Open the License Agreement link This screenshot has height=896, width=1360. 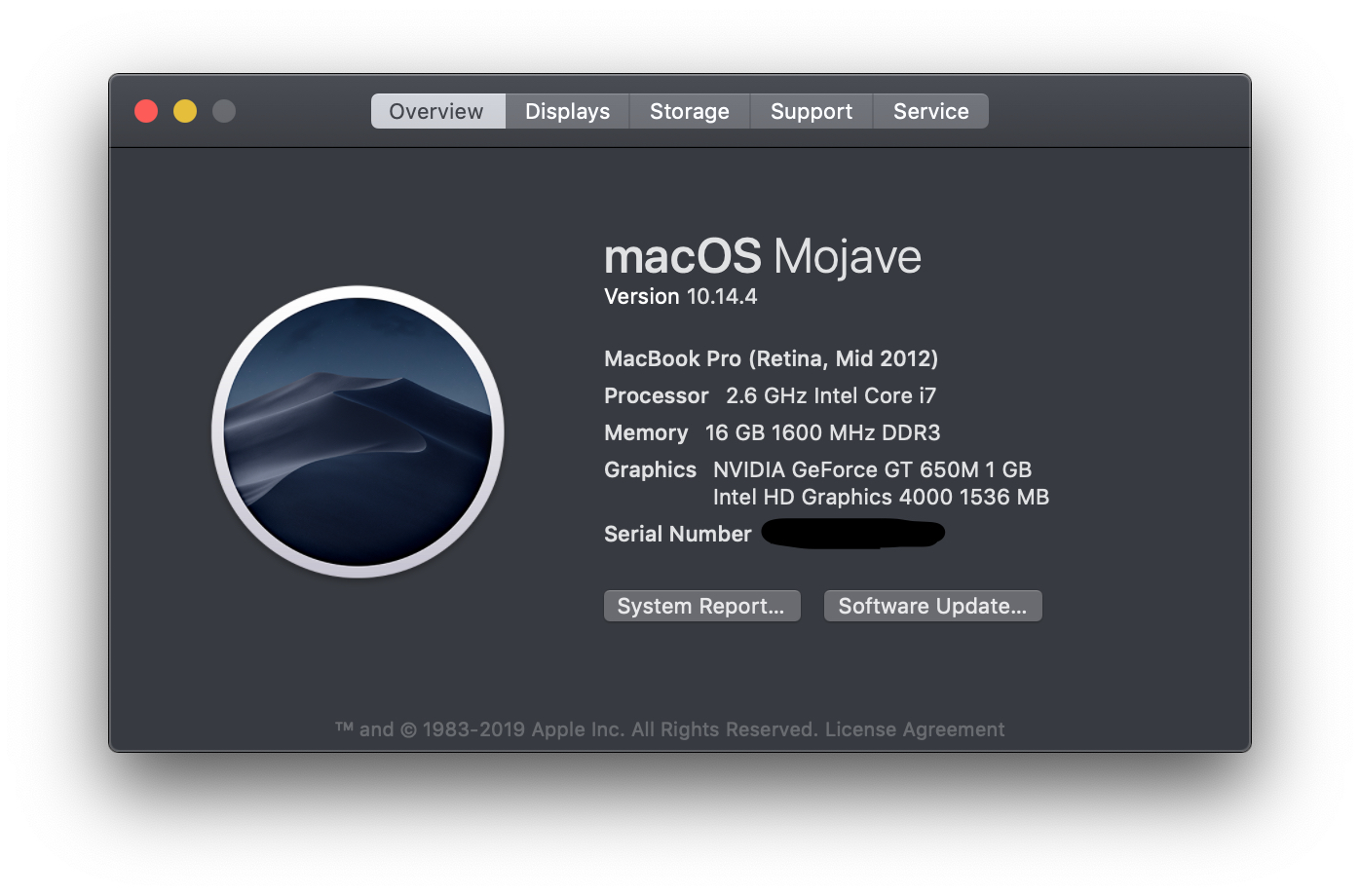915,729
